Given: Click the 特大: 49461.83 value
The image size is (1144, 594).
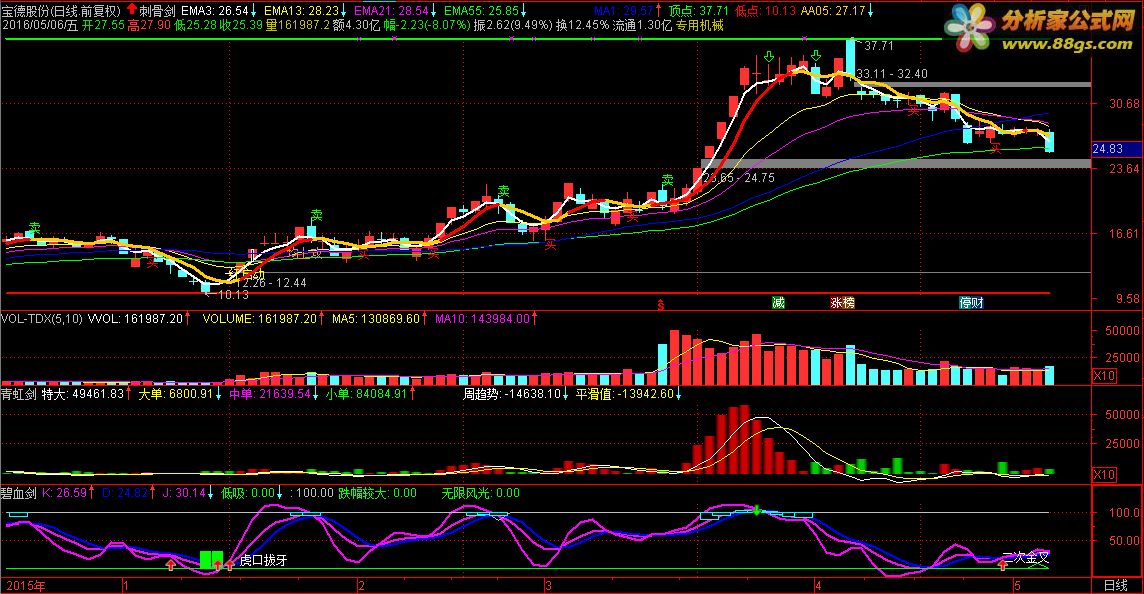Looking at the screenshot, I should (83, 394).
